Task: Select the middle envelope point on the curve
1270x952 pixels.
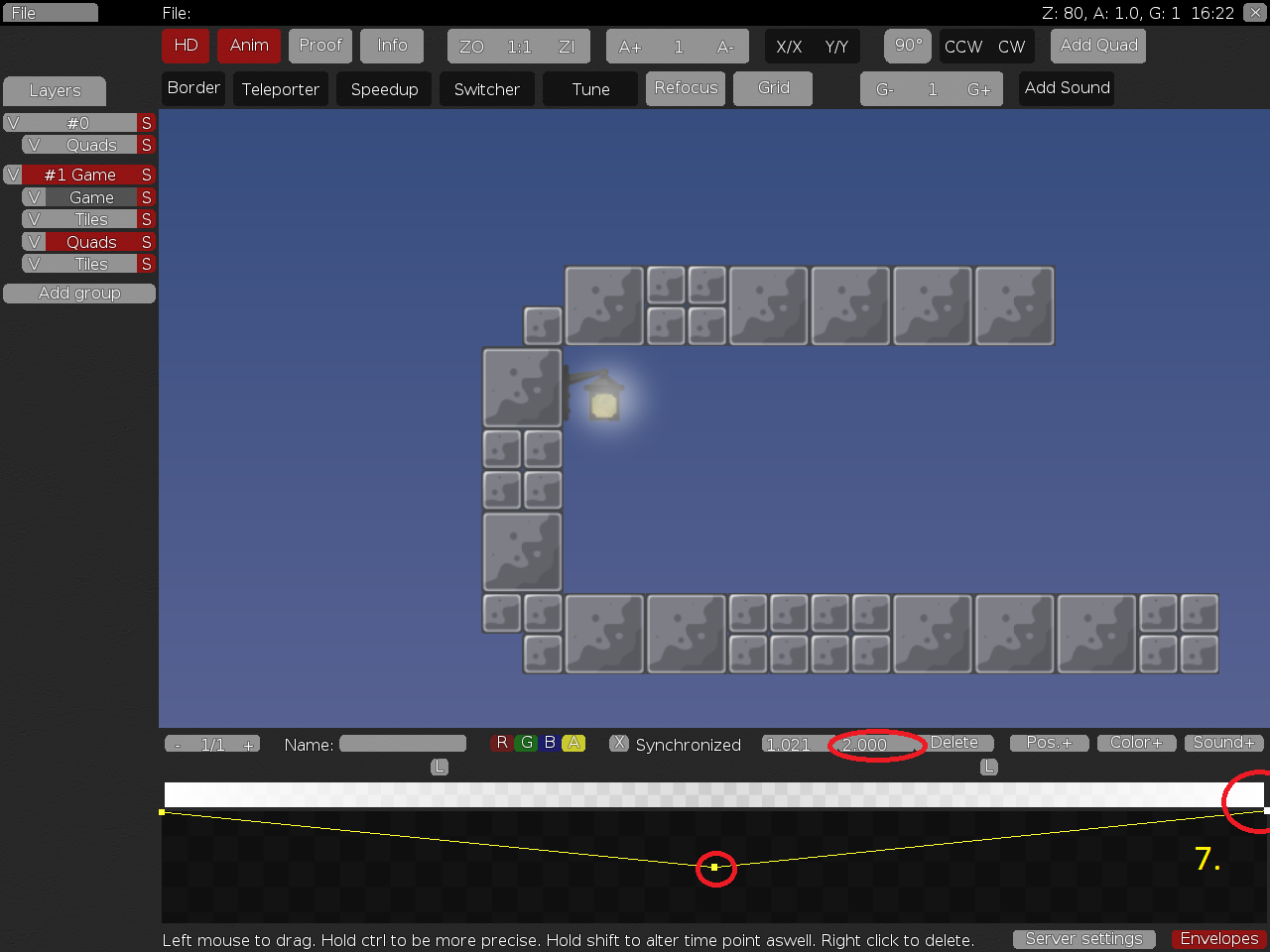Action: tap(714, 868)
